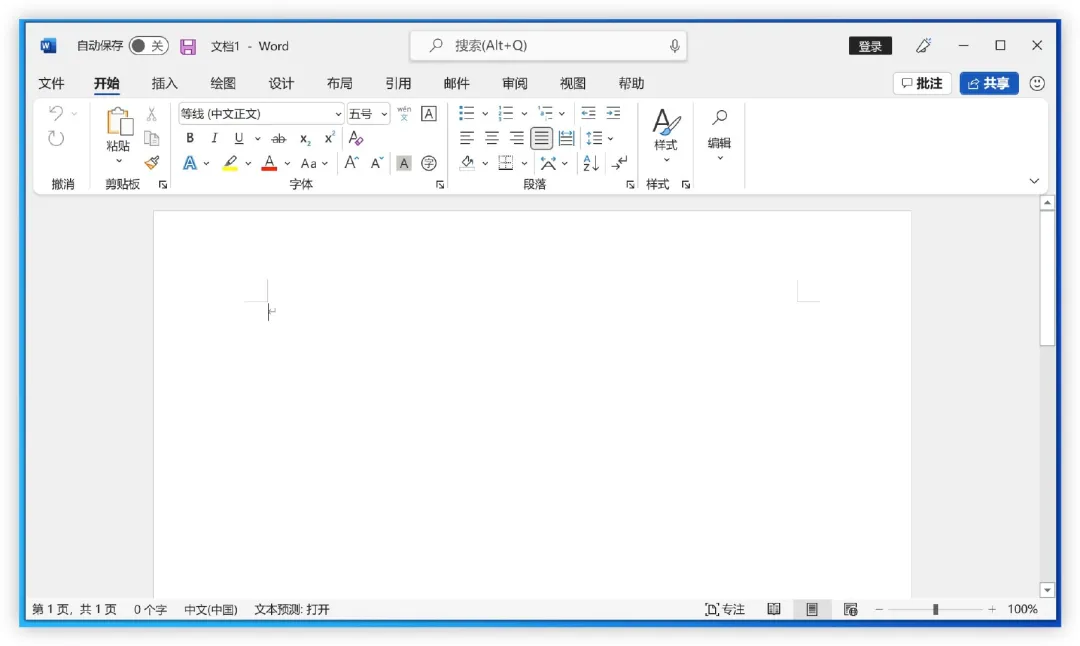Switch to the Draw (绘图) tab
This screenshot has height=646, width=1080.
tap(222, 83)
